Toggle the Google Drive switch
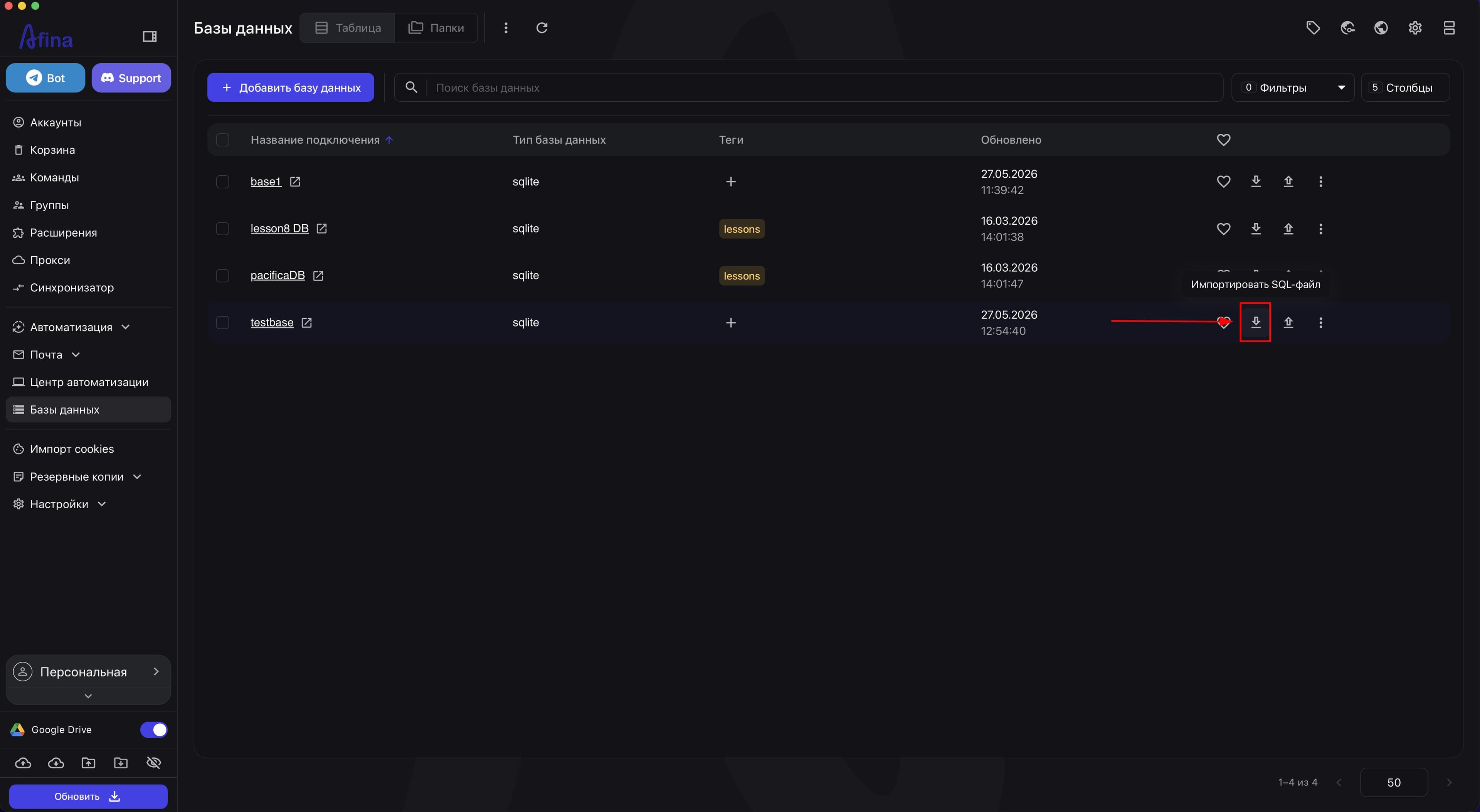The height and width of the screenshot is (812, 1480). click(x=153, y=729)
